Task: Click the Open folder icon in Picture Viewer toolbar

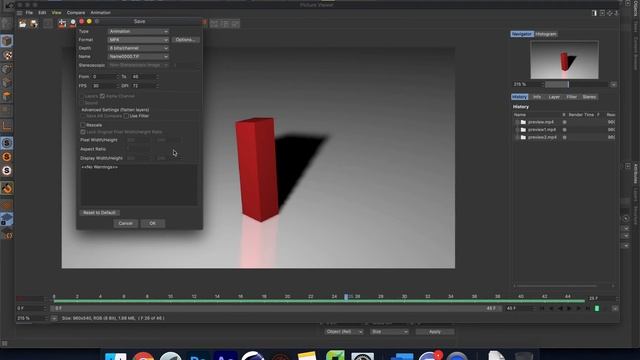Action: pos(22,24)
